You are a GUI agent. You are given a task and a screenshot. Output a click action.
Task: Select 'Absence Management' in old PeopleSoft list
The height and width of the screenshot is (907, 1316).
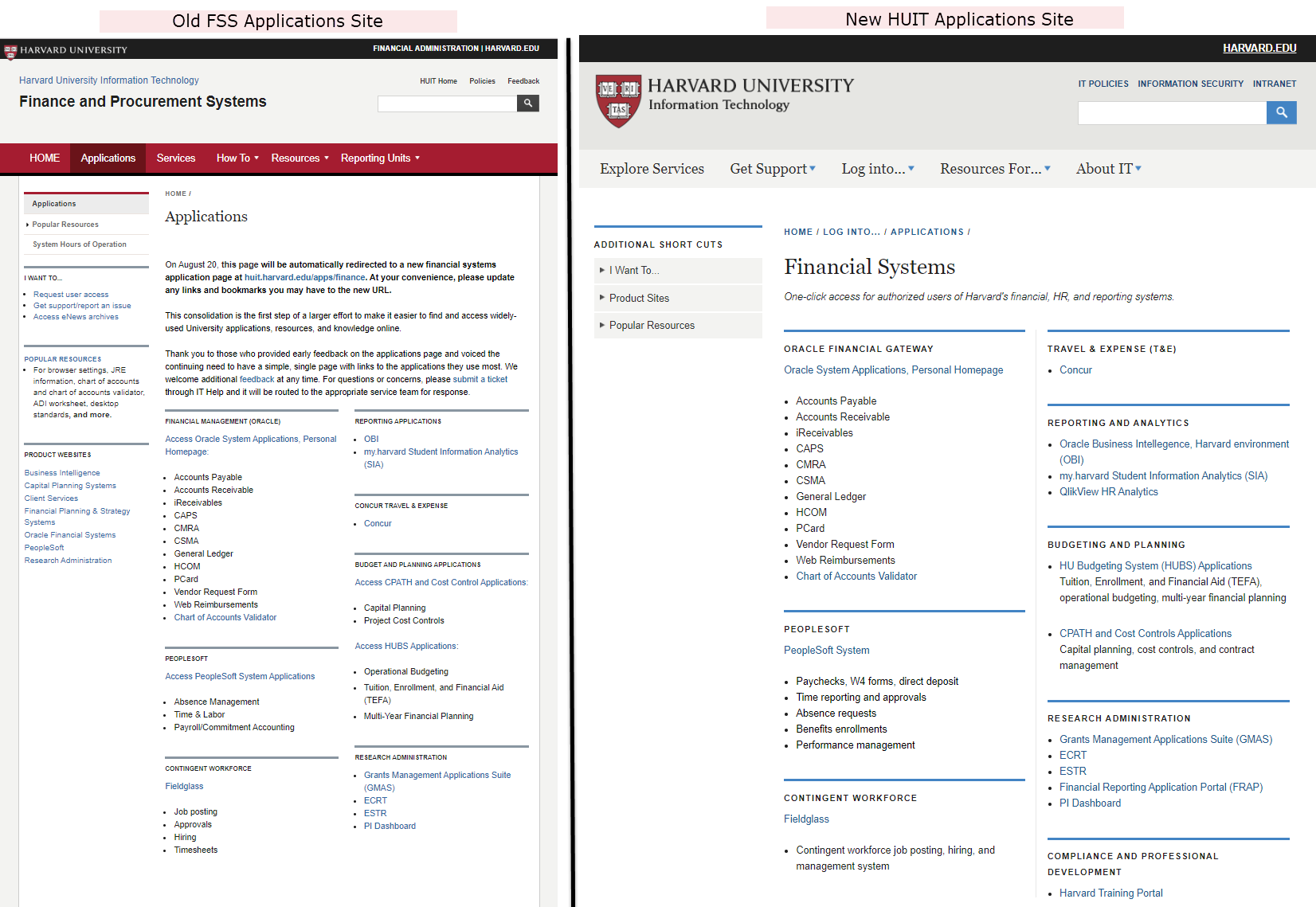[217, 702]
